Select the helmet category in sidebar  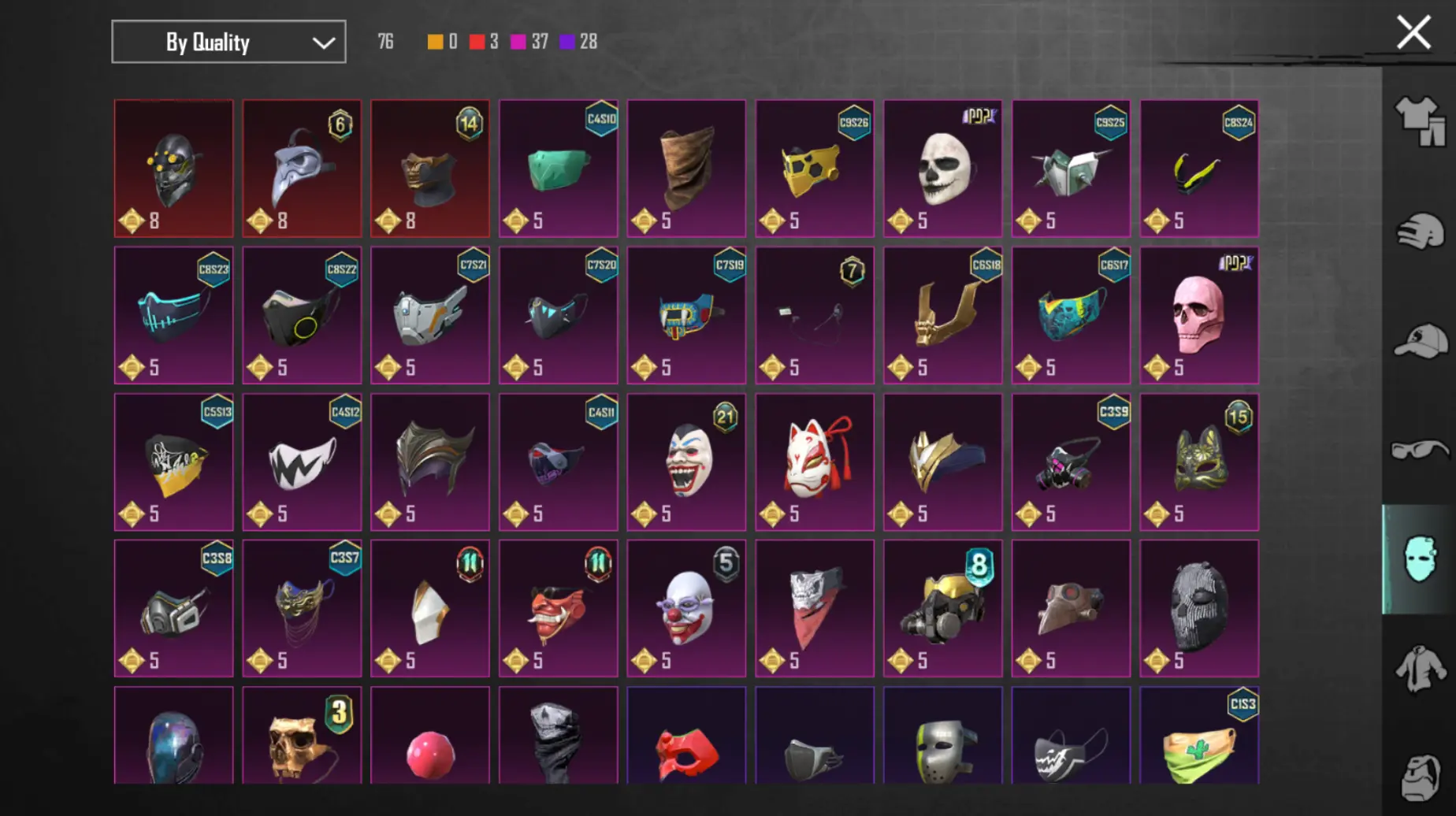pos(1421,232)
